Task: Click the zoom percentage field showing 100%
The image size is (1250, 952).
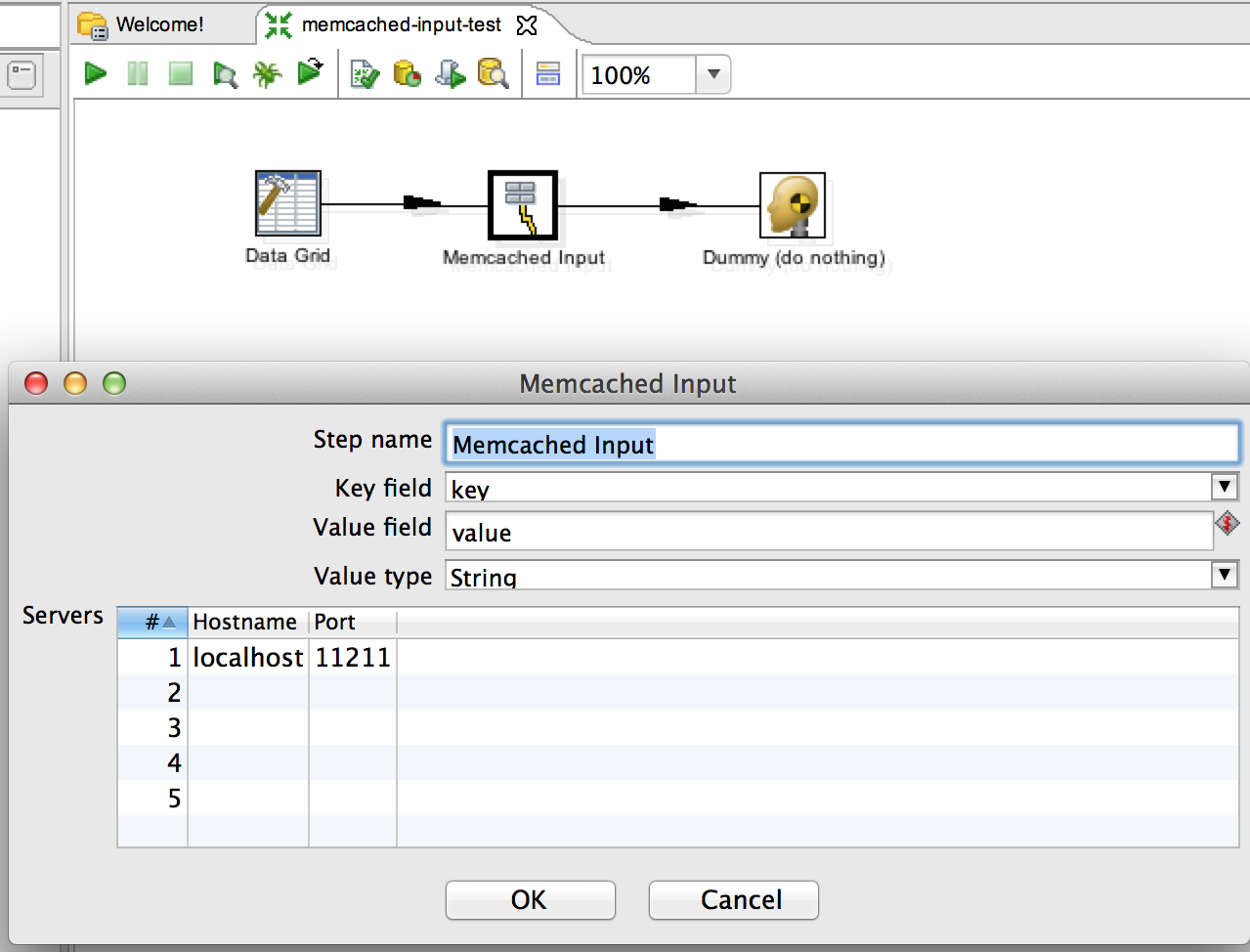Action: click(639, 74)
